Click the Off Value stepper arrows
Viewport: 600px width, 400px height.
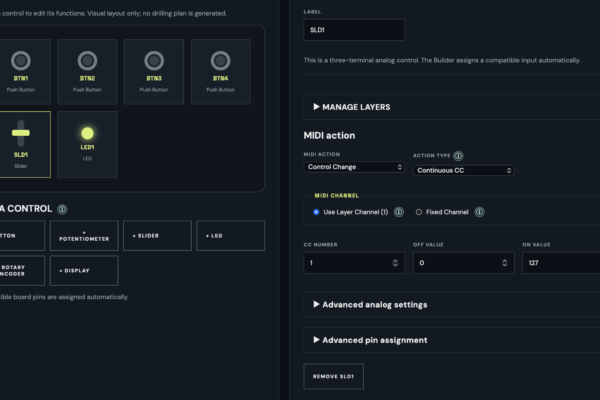pyautogui.click(x=505, y=263)
